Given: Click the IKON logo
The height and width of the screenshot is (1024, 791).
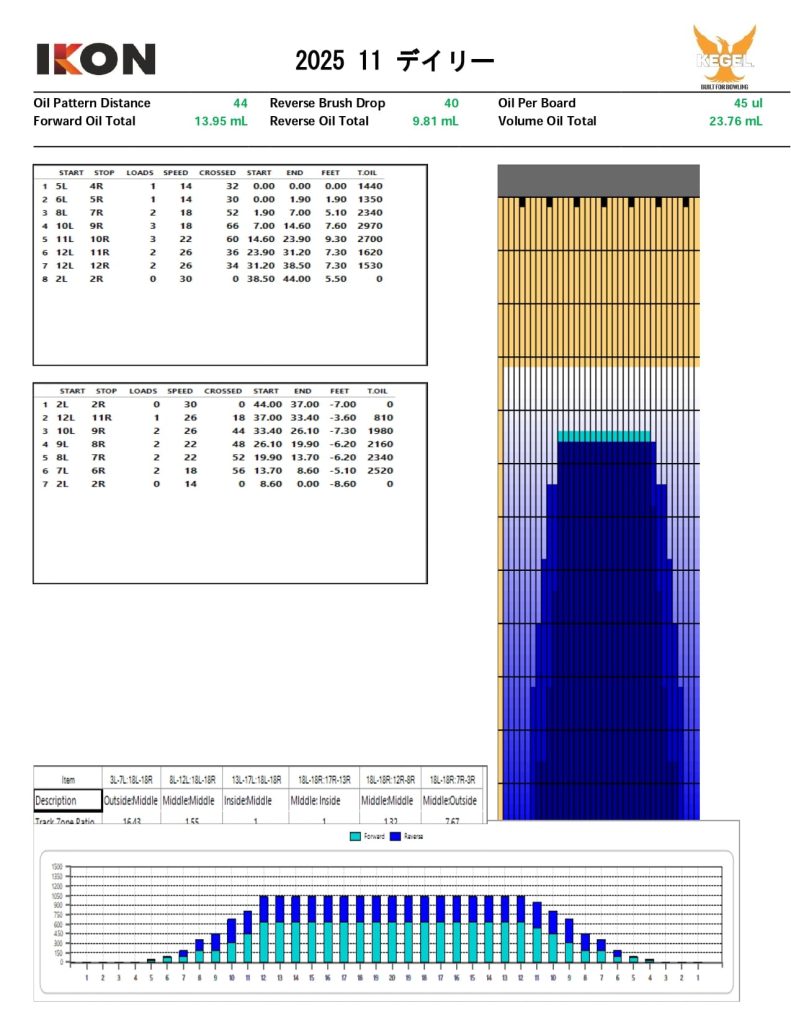Looking at the screenshot, I should pyautogui.click(x=96, y=59).
